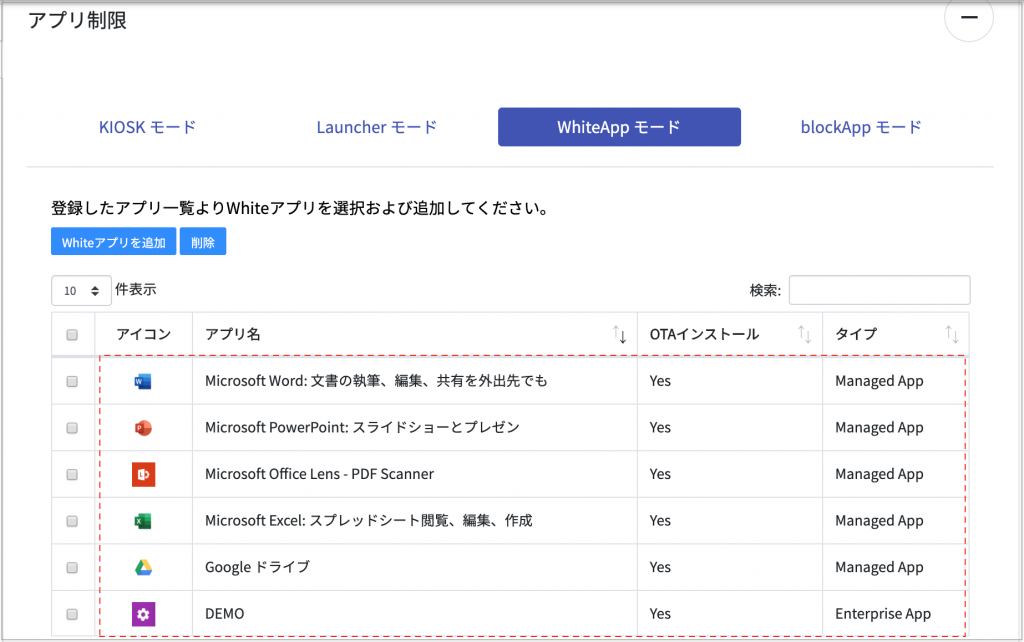1024x642 pixels.
Task: Click the Yes value in the Microsoft PowerPoint row
Action: click(660, 427)
